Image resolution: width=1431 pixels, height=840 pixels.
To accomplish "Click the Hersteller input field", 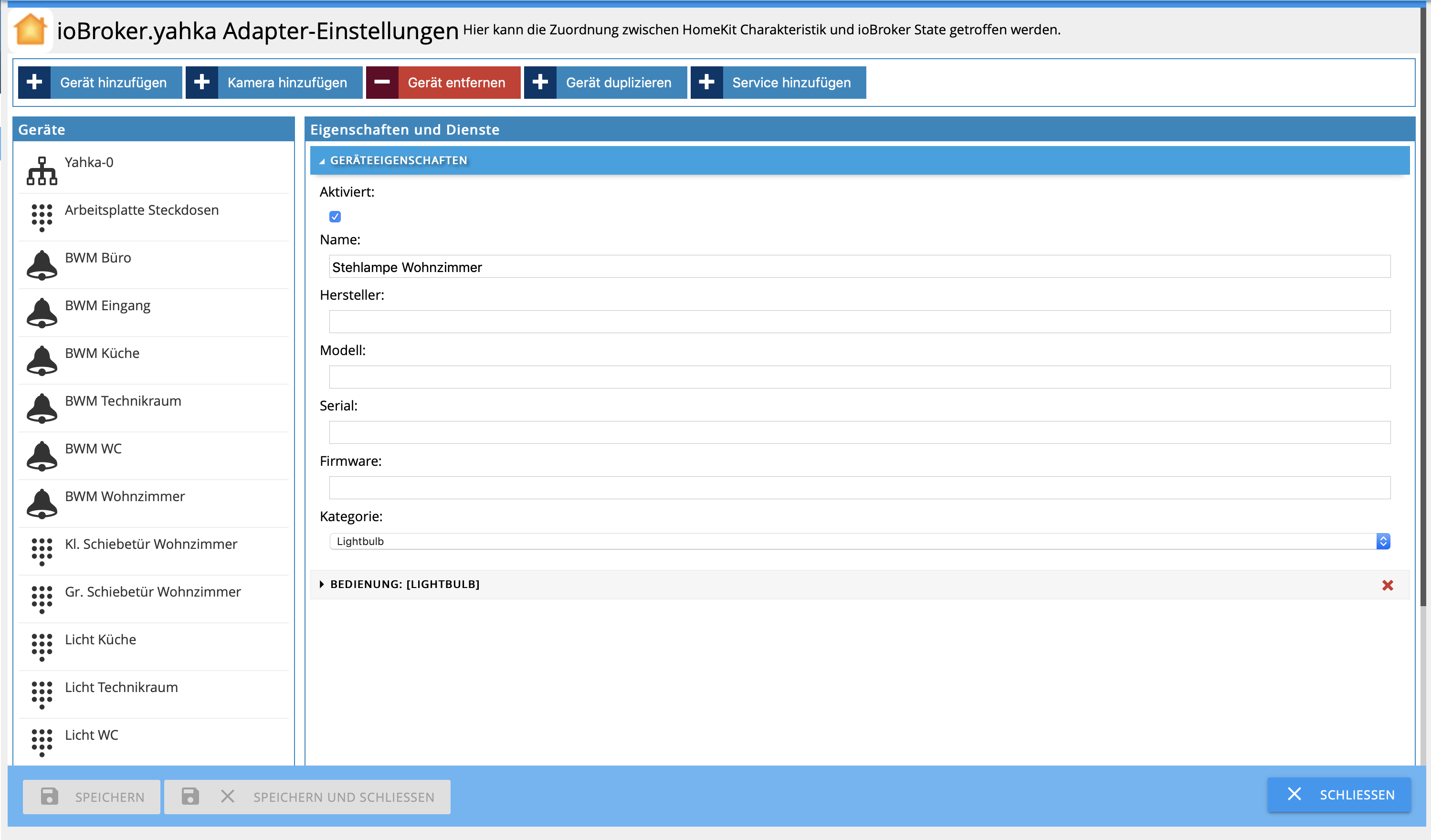I will (859, 322).
